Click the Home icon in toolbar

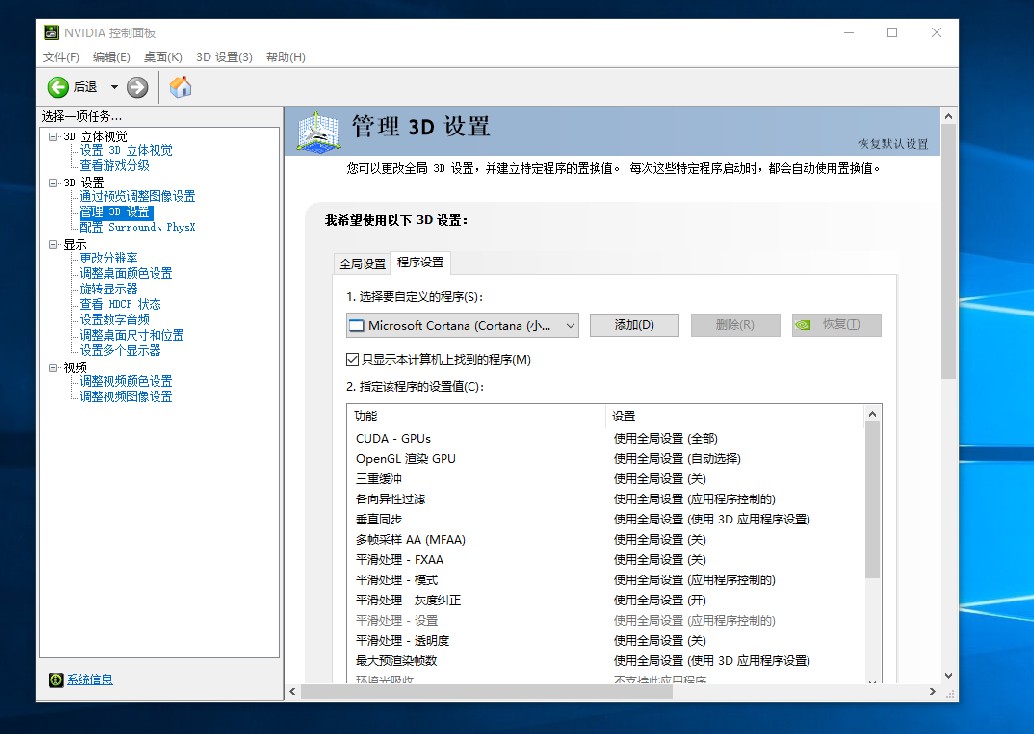pos(180,87)
